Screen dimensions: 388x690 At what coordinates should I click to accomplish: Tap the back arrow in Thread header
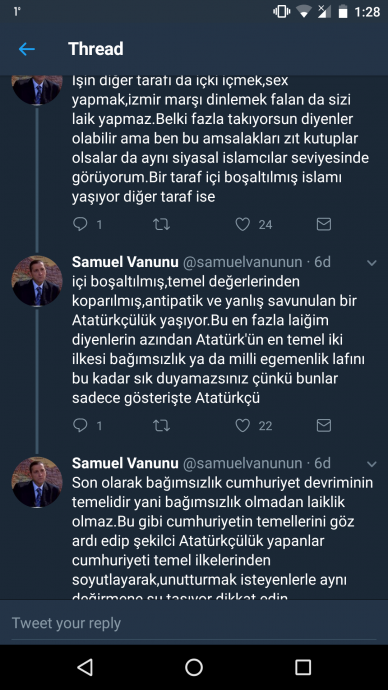(26, 49)
